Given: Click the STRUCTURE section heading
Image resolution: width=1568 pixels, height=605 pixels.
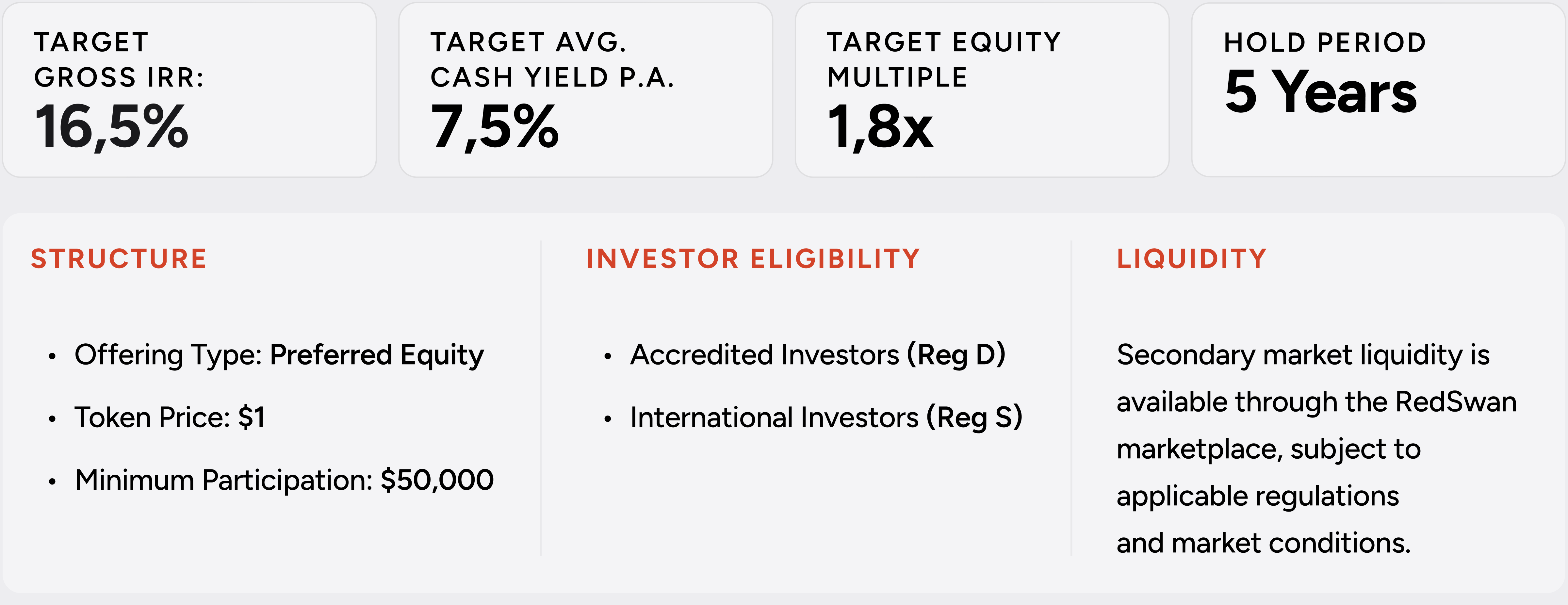Looking at the screenshot, I should click(x=119, y=259).
